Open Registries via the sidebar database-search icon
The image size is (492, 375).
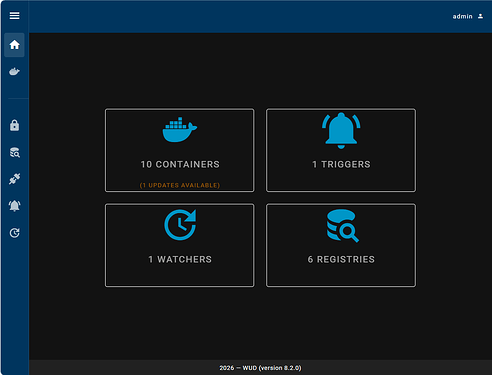[14, 152]
